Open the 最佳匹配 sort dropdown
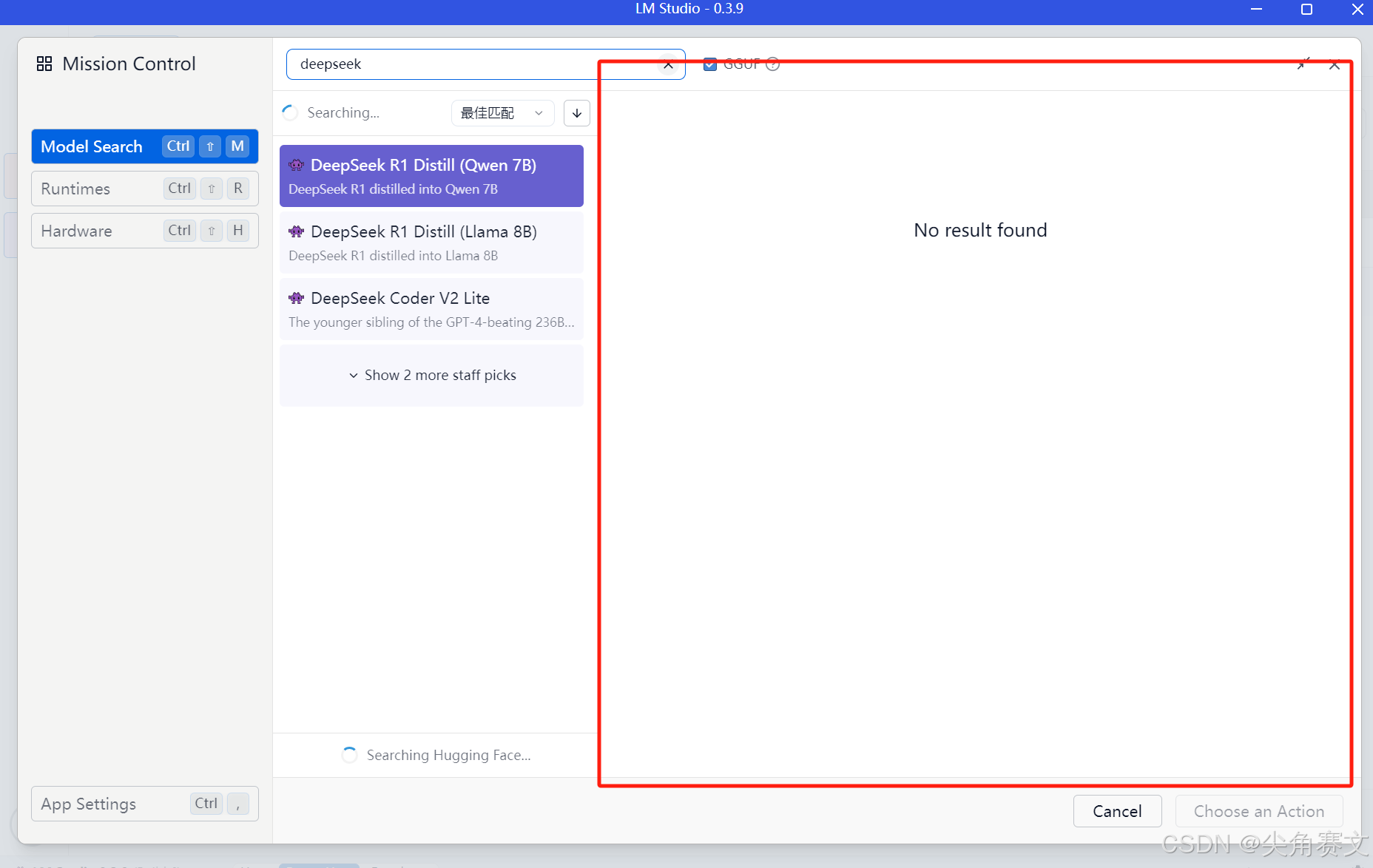 point(502,113)
